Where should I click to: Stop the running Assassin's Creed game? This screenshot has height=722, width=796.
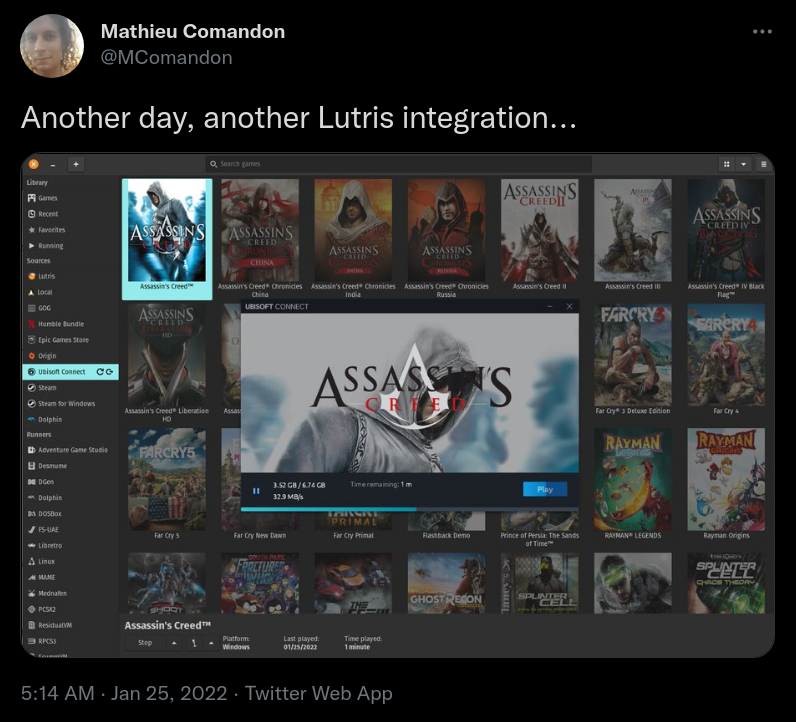(145, 643)
